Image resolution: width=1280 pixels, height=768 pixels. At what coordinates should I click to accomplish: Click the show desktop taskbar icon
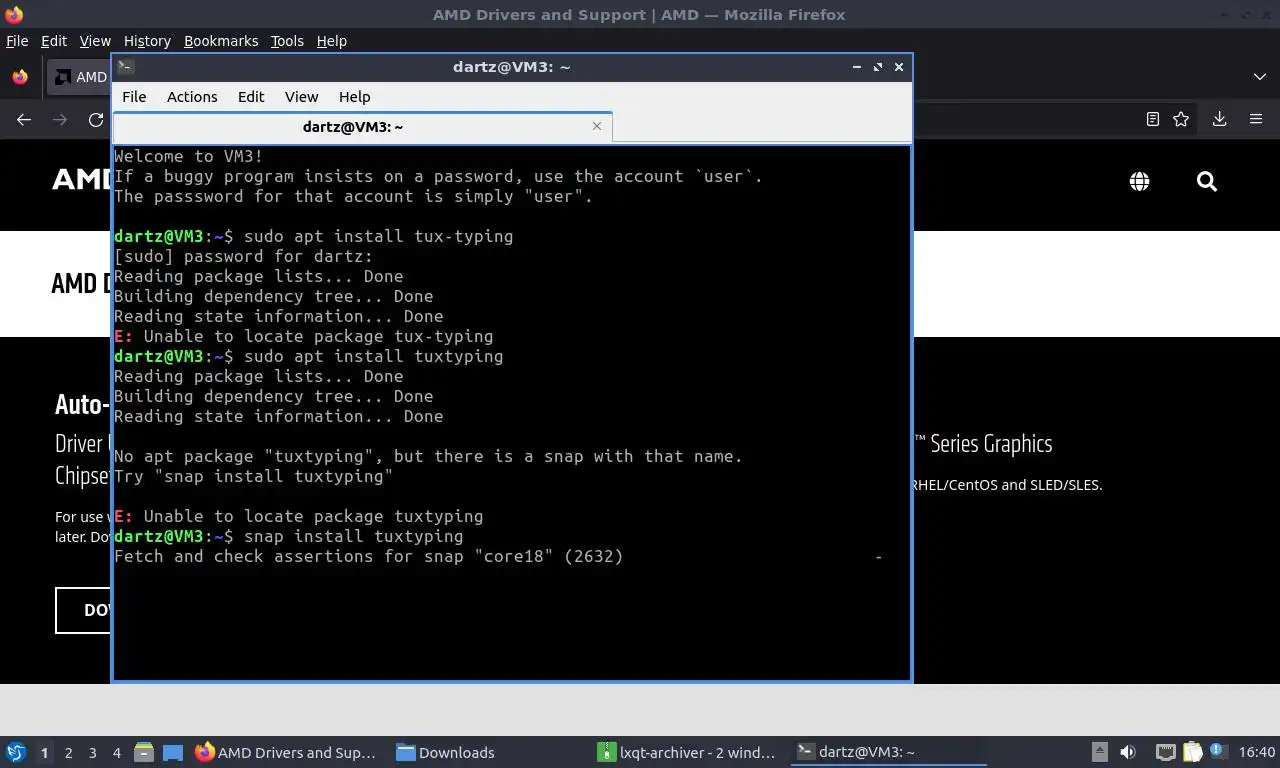(x=173, y=752)
